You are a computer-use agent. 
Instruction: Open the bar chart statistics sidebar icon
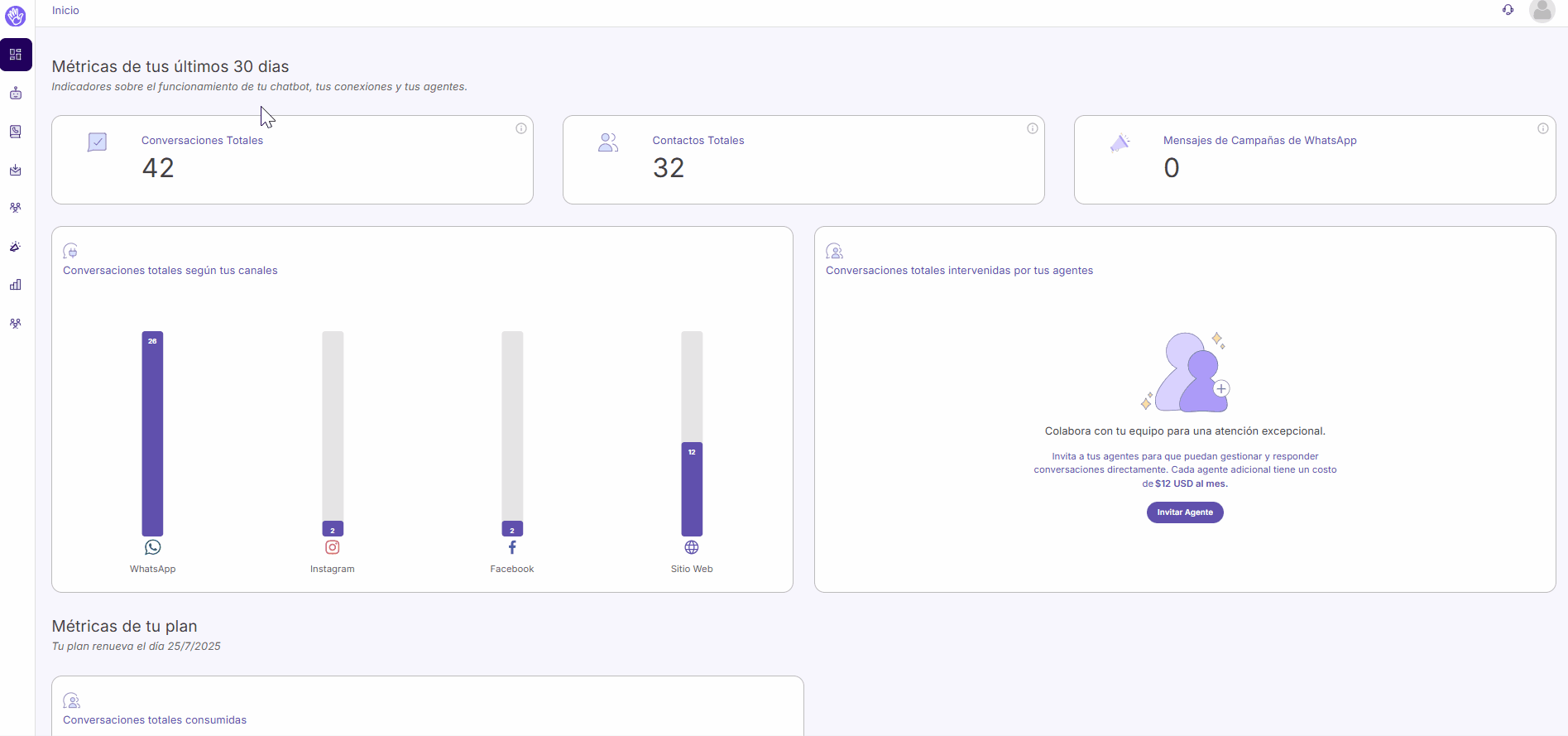(x=16, y=285)
